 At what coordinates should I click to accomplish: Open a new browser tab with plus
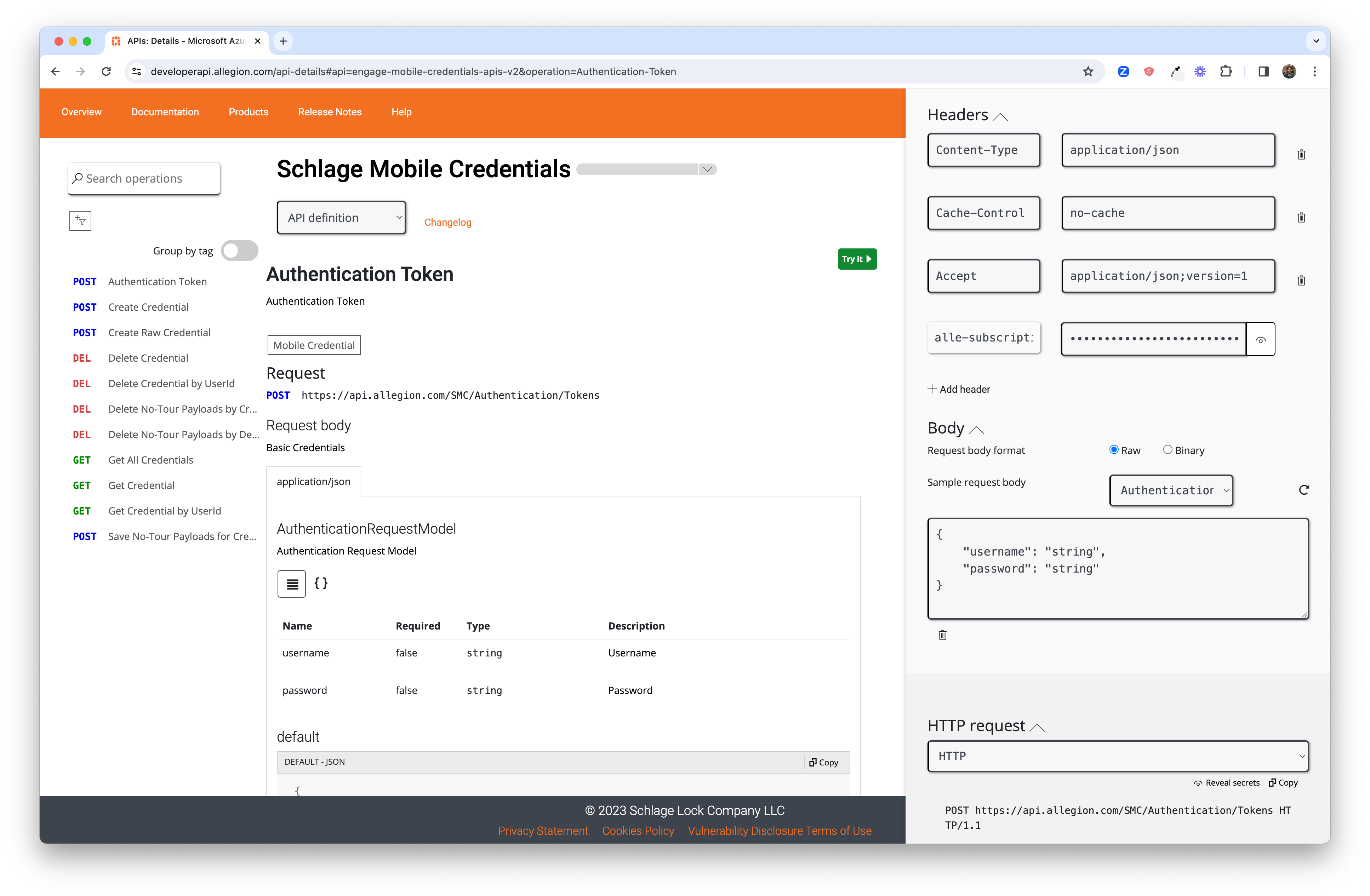283,41
